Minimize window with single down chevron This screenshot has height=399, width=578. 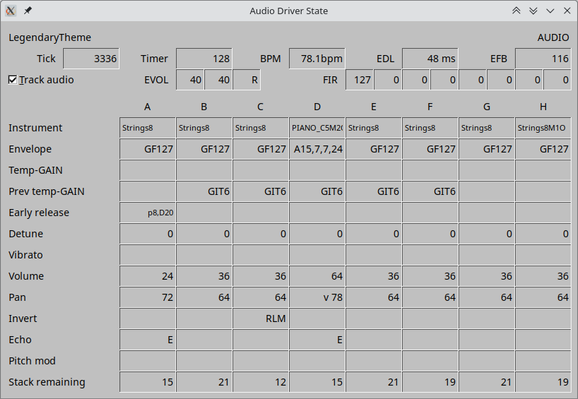(x=550, y=11)
